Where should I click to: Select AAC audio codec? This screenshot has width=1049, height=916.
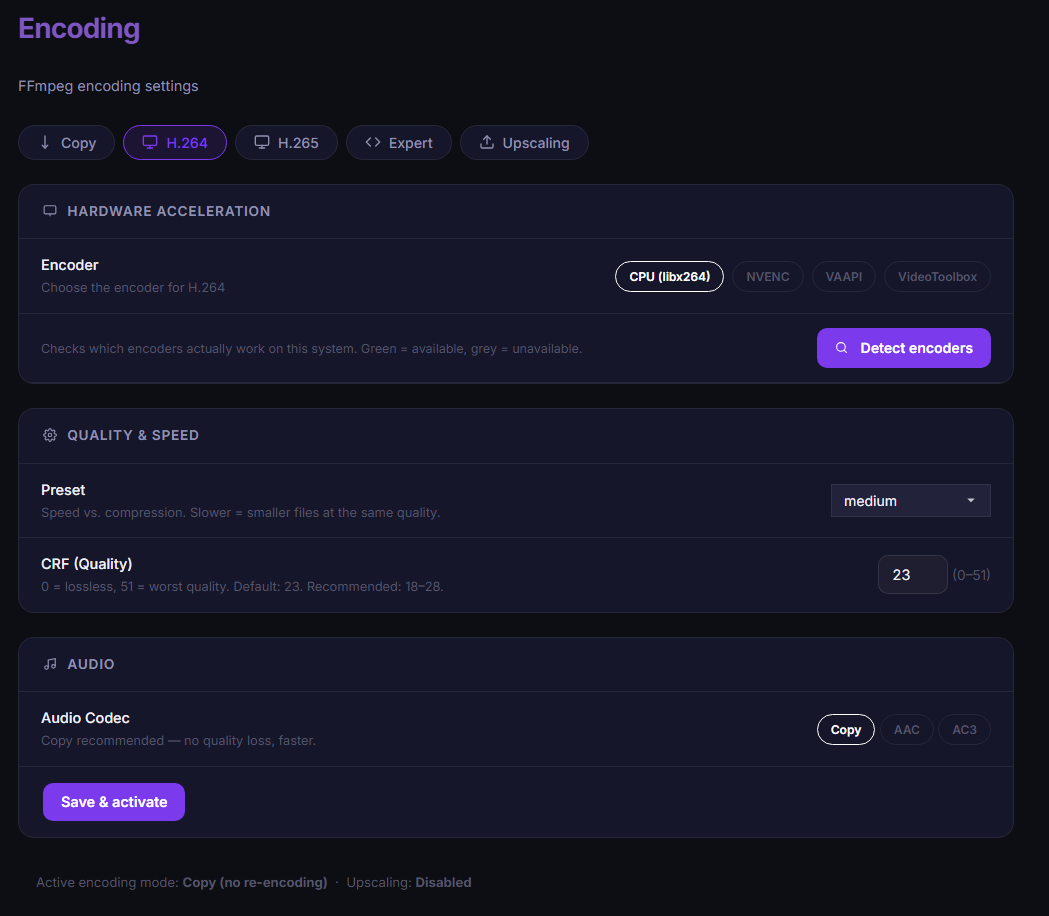[907, 729]
